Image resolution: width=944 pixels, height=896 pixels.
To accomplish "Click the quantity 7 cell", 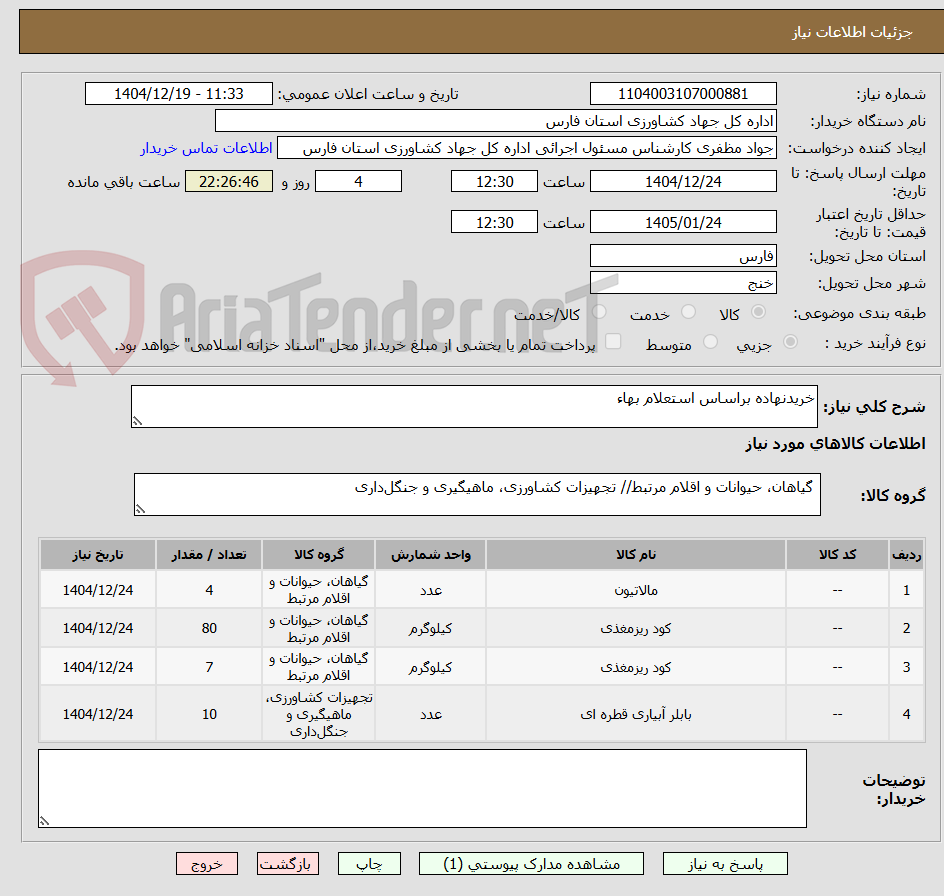I will point(209,667).
